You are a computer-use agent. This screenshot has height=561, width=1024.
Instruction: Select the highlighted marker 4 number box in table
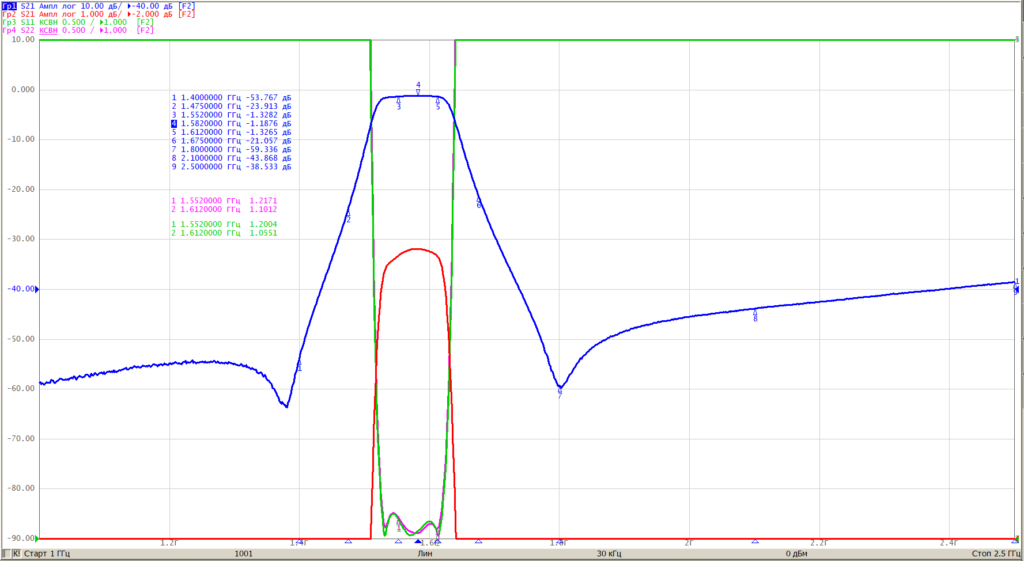pos(174,123)
